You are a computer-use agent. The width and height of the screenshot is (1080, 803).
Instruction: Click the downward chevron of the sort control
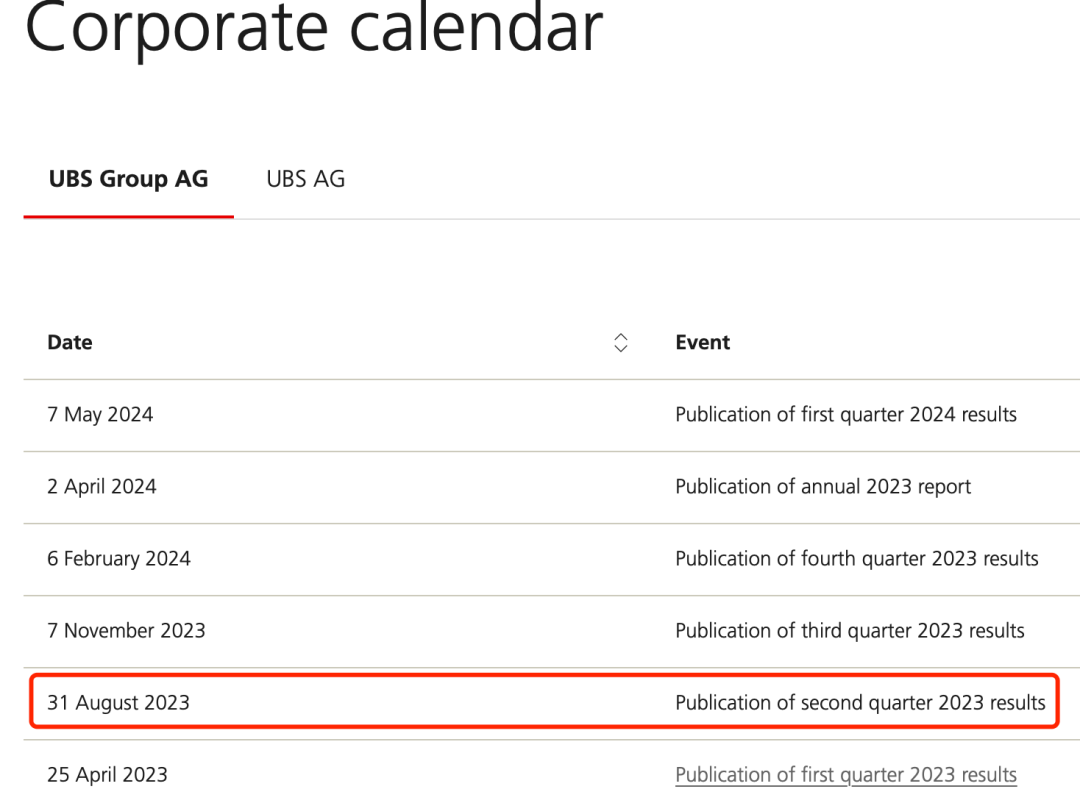tap(621, 348)
